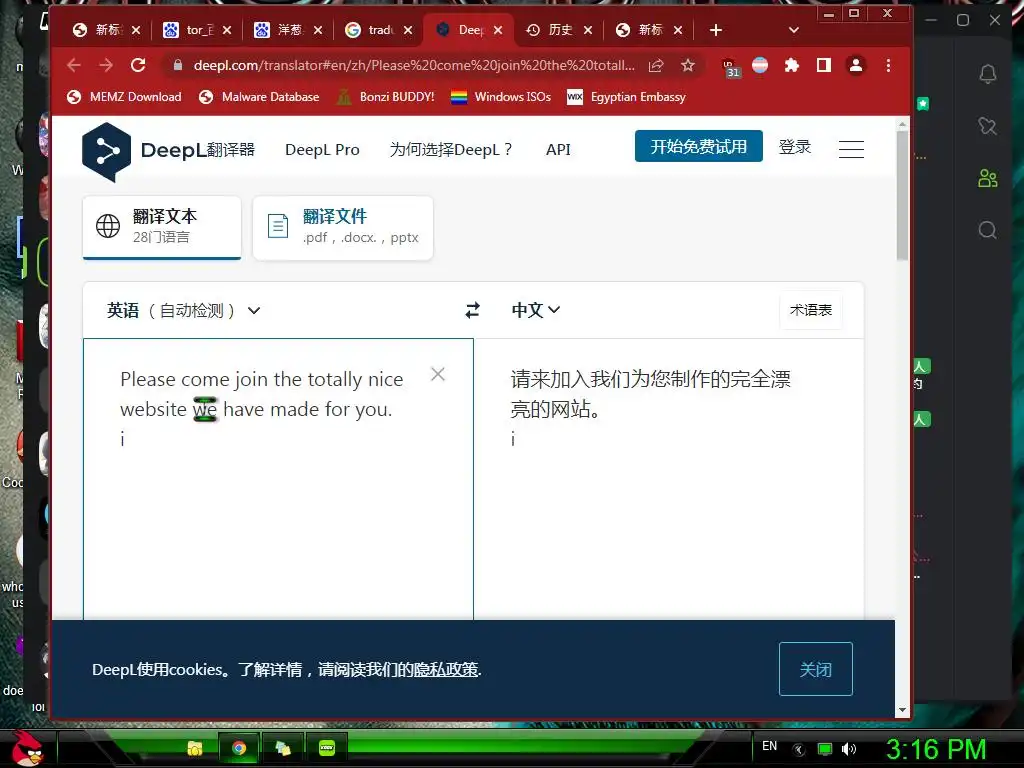Clear source text with the X icon
Image resolution: width=1024 pixels, height=768 pixels.
coord(438,374)
